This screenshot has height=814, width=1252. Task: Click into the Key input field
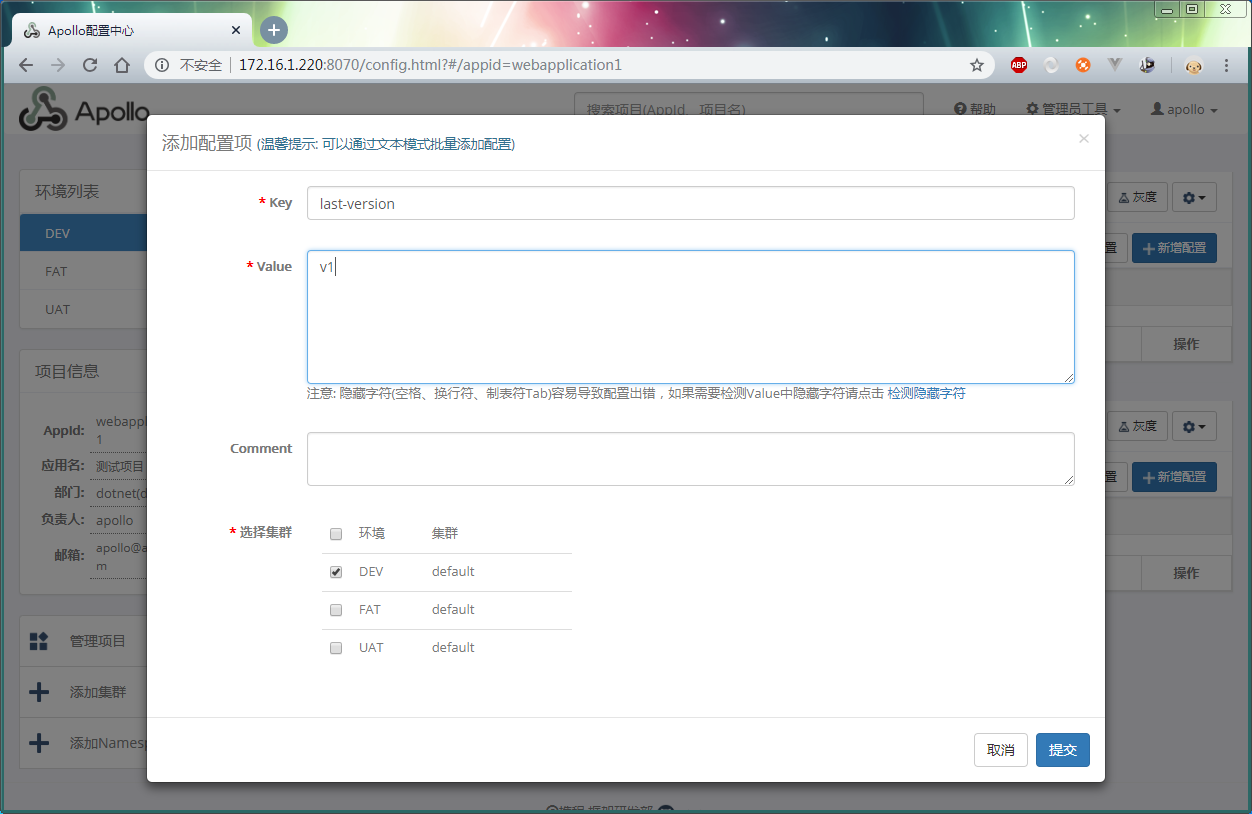click(x=690, y=203)
